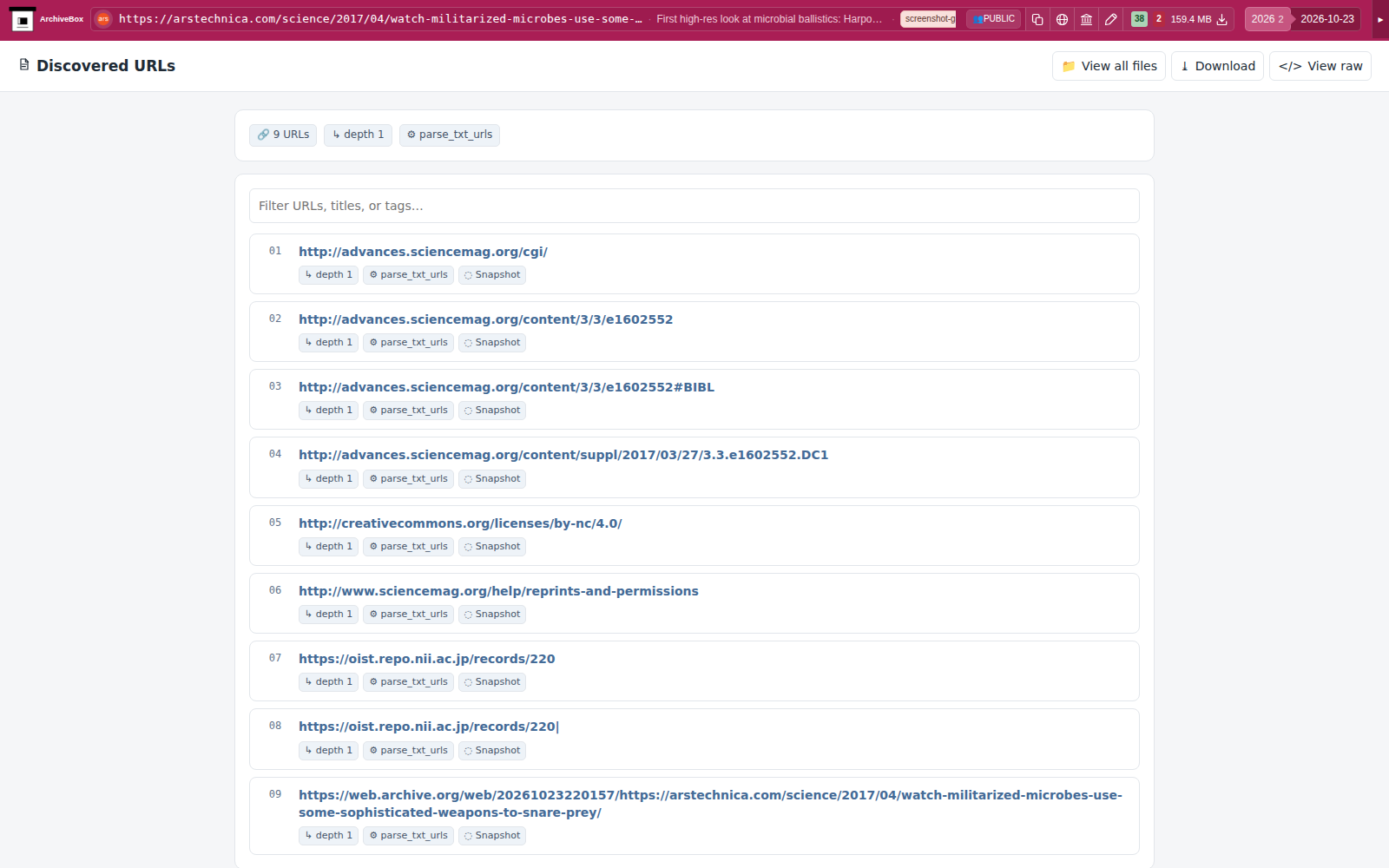The image size is (1389, 868).
Task: Click the ArchiveBox logo icon
Action: pyautogui.click(x=23, y=19)
